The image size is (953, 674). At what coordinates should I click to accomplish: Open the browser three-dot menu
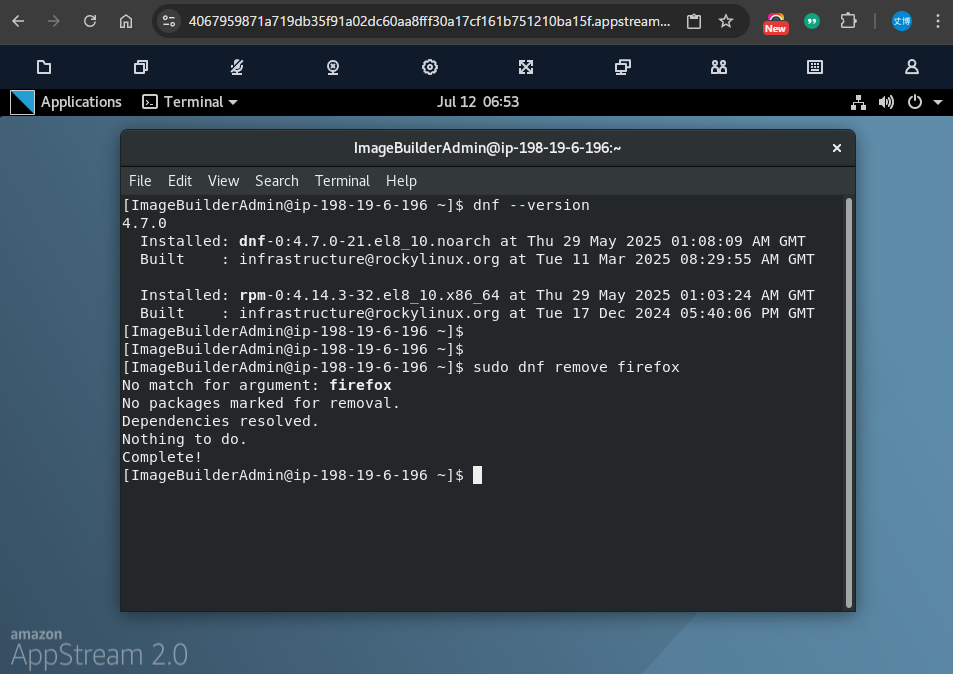938,22
